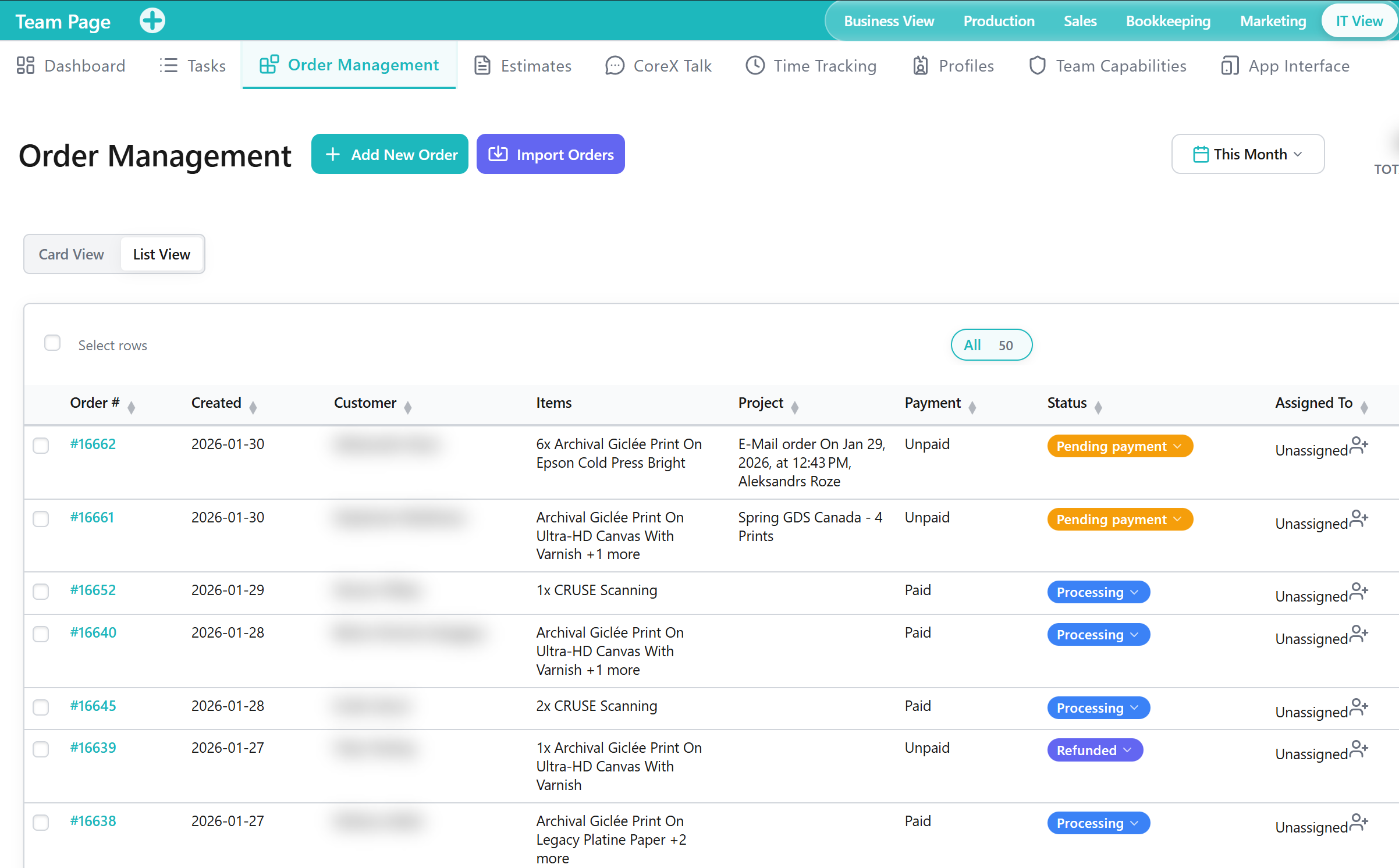Check the box for order #16661

(41, 519)
